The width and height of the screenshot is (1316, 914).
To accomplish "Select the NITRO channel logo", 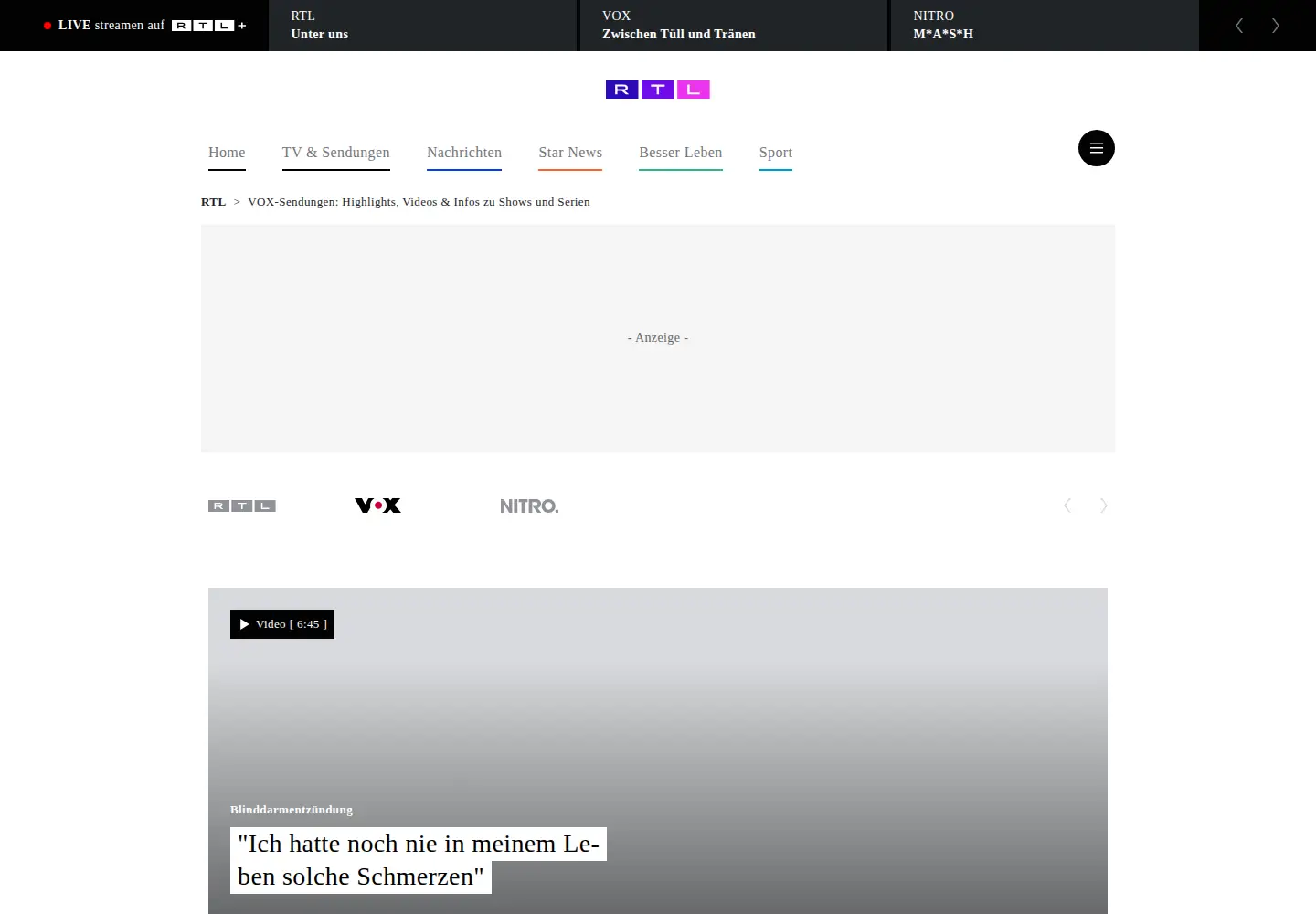I will coord(529,505).
